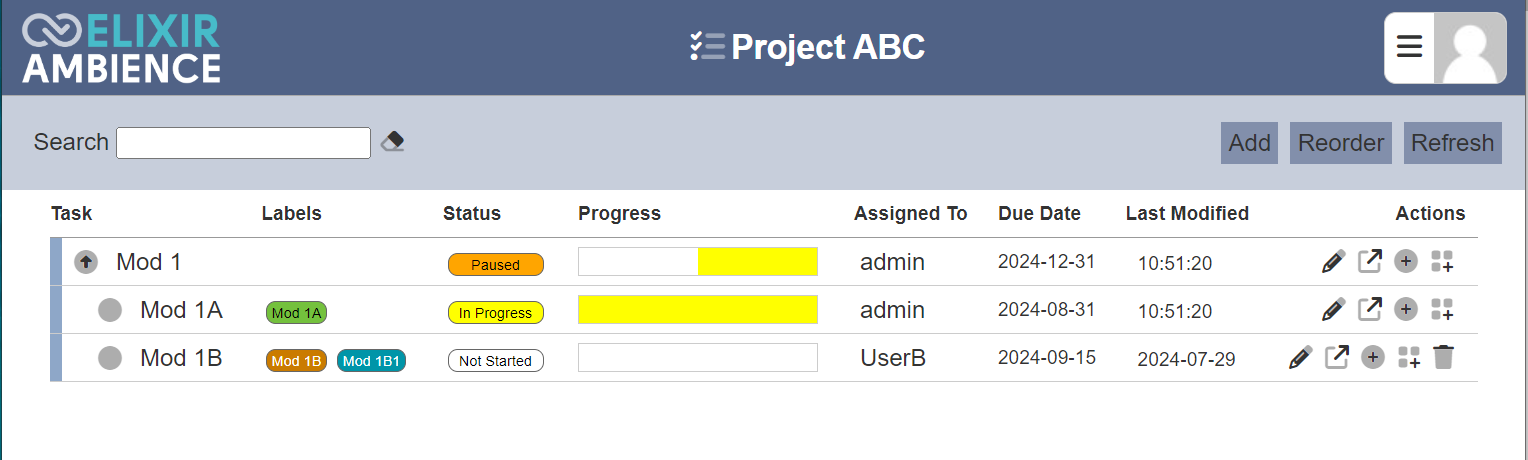The image size is (1528, 460).
Task: Edit Mod 1B using the pencil icon
Action: [x=1300, y=357]
